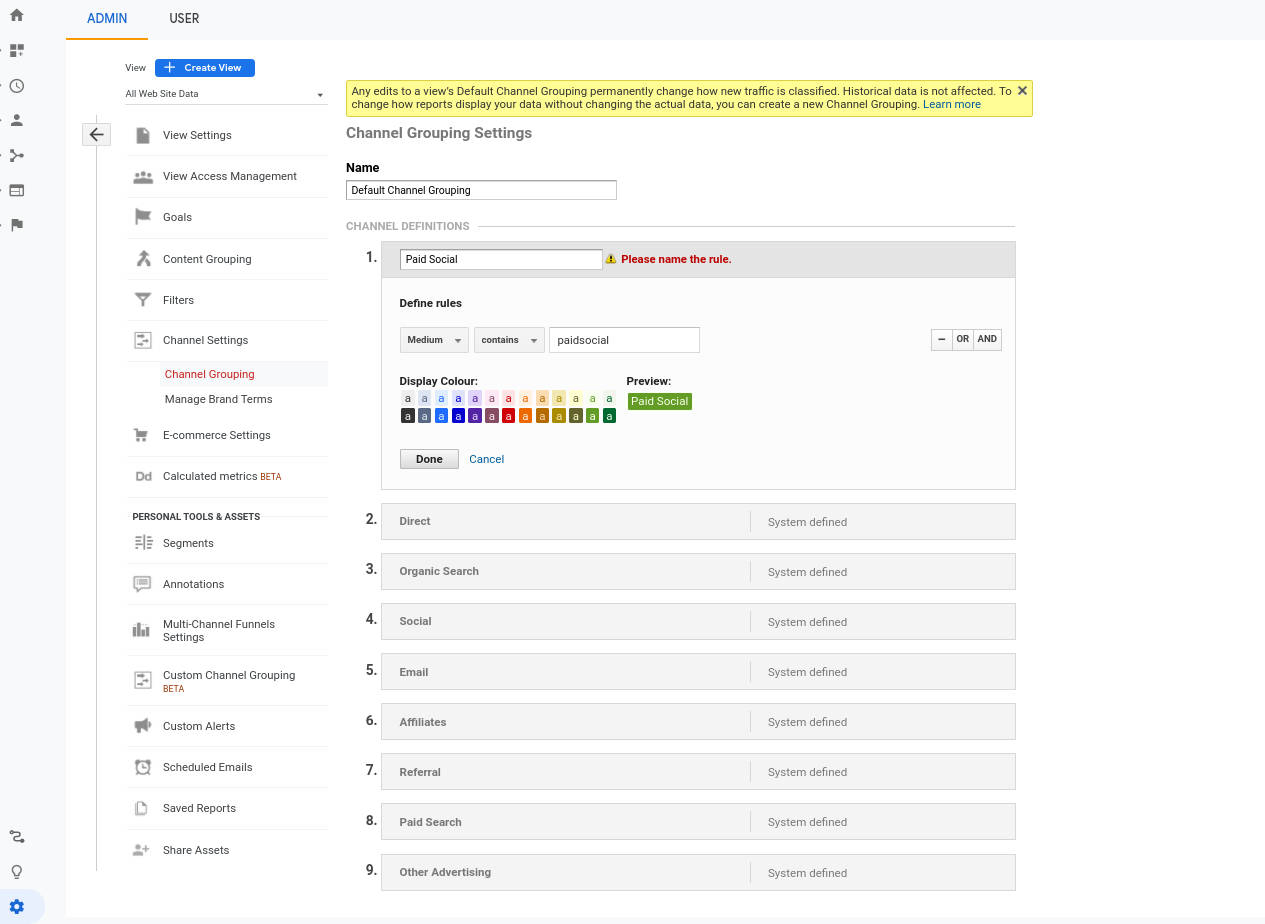This screenshot has height=924, width=1265.
Task: Select the Customization reports icon
Action: pyautogui.click(x=17, y=50)
